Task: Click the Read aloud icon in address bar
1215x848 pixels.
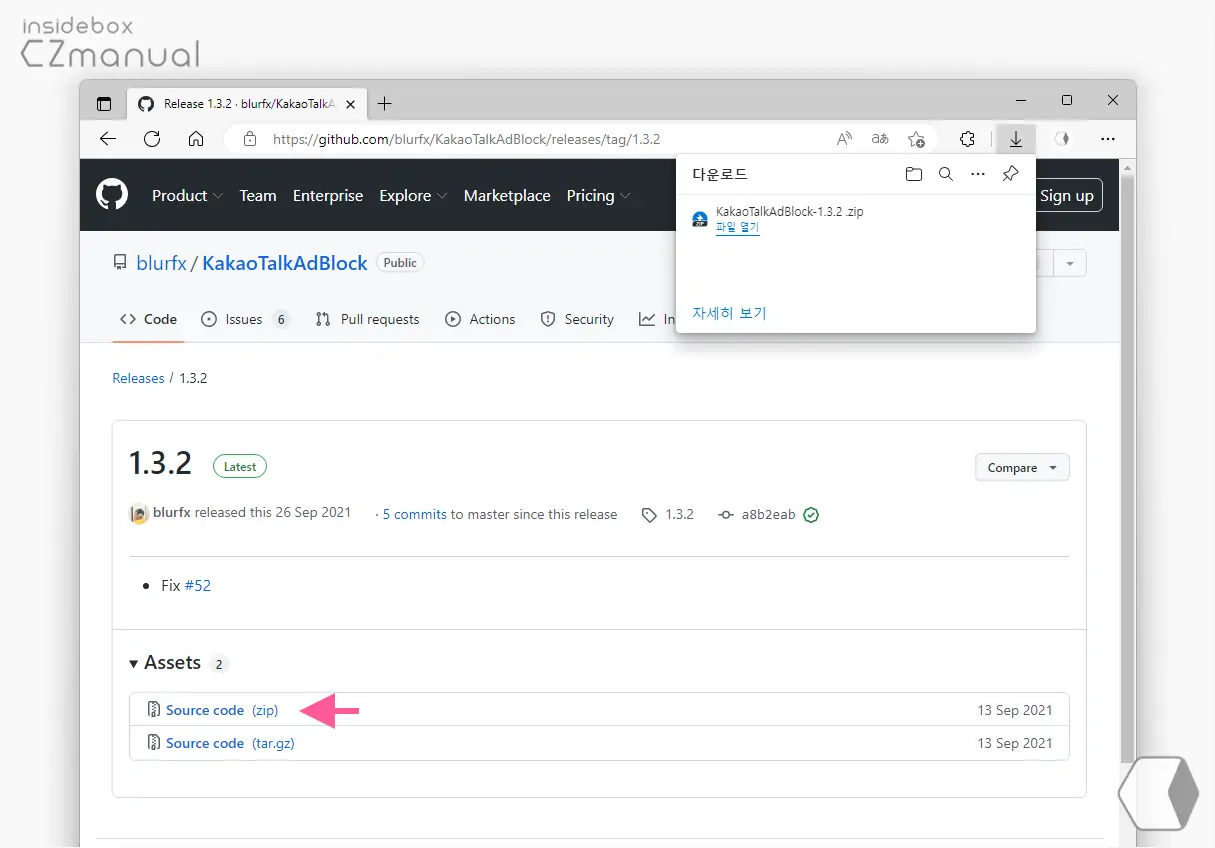Action: tap(845, 139)
